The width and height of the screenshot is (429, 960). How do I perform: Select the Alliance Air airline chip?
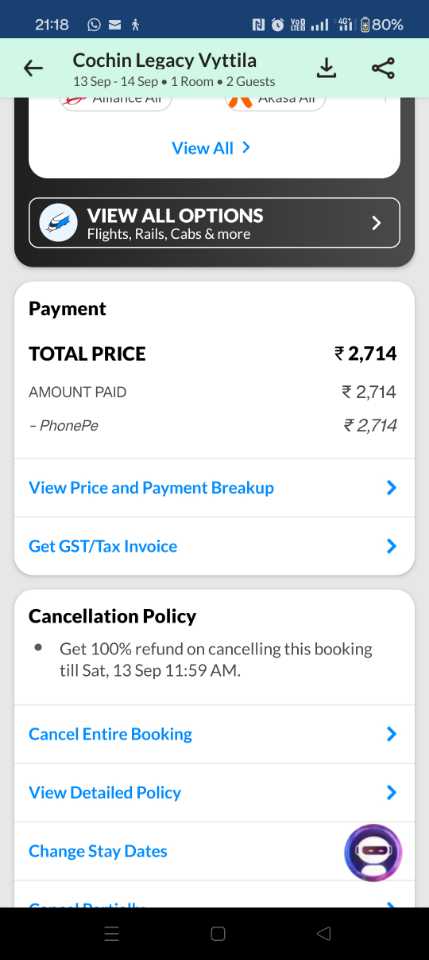116,100
